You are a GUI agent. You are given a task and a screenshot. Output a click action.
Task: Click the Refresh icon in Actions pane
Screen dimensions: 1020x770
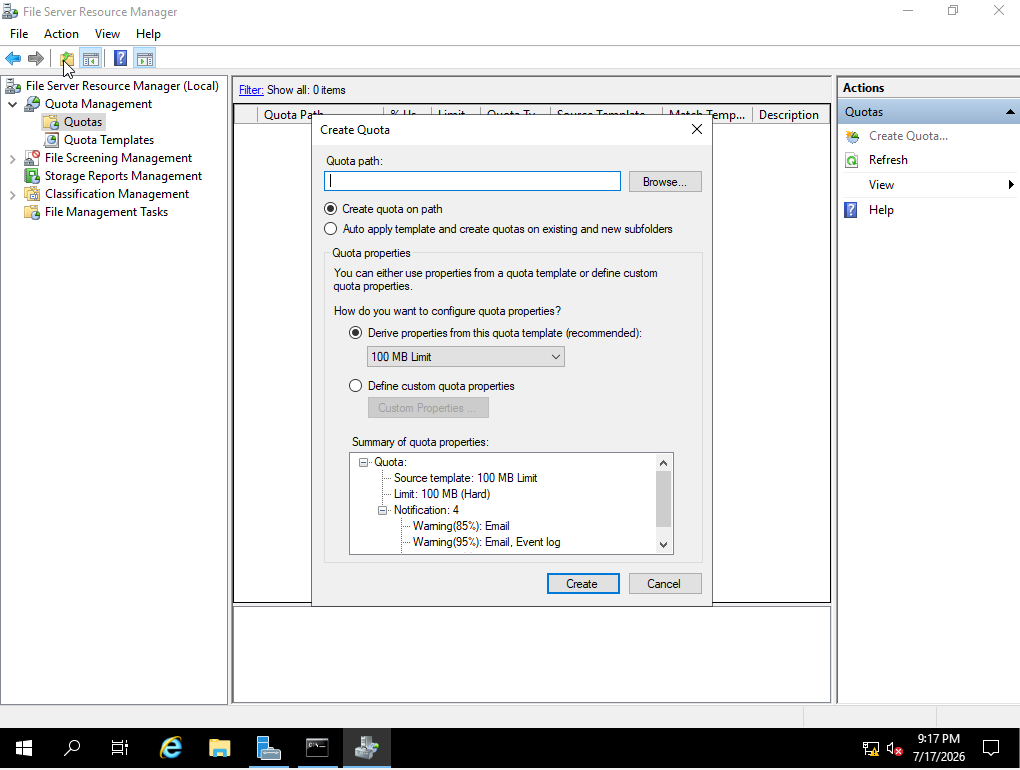852,160
